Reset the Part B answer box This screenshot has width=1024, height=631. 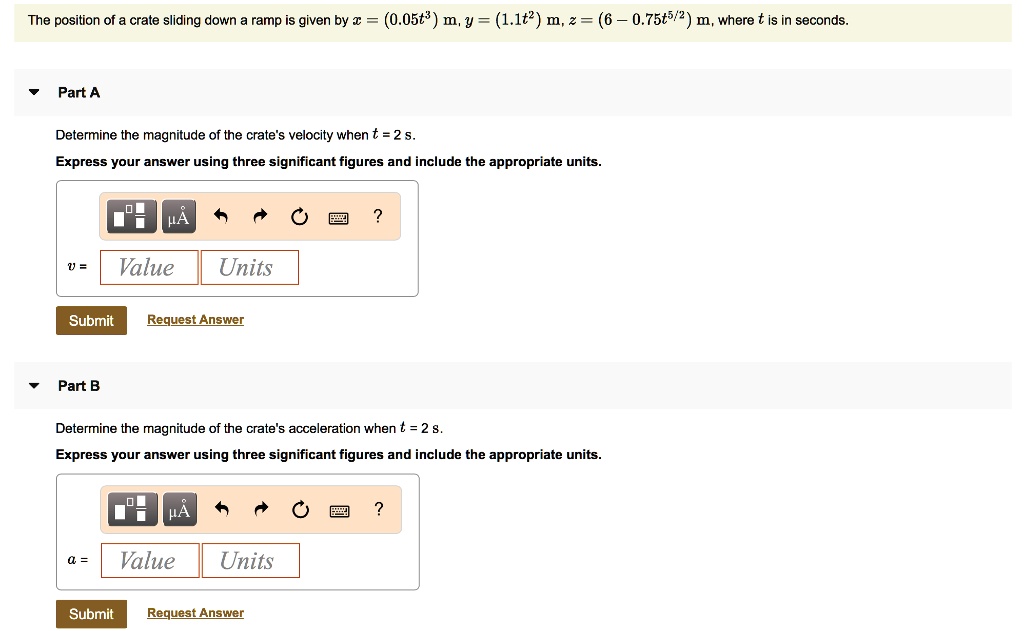click(300, 509)
